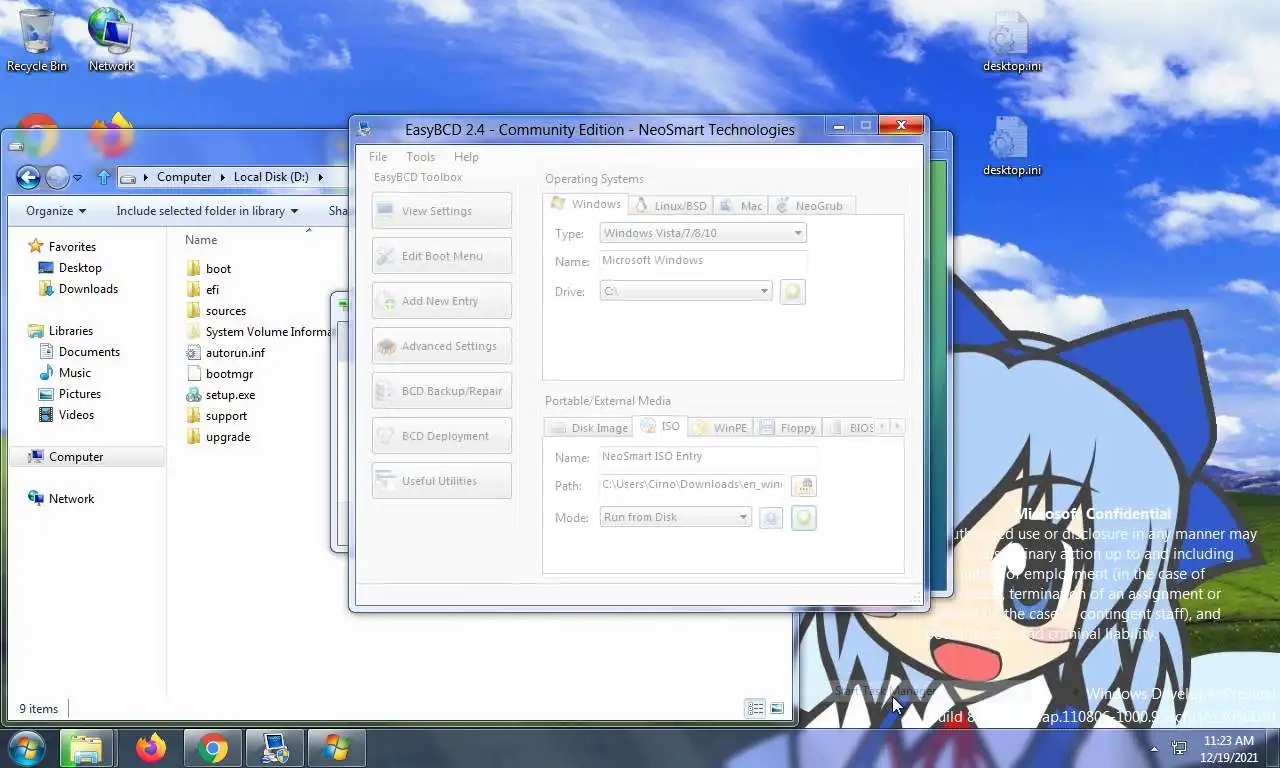Click the Microsoft Windows name field
The image size is (1280, 768).
[703, 261]
